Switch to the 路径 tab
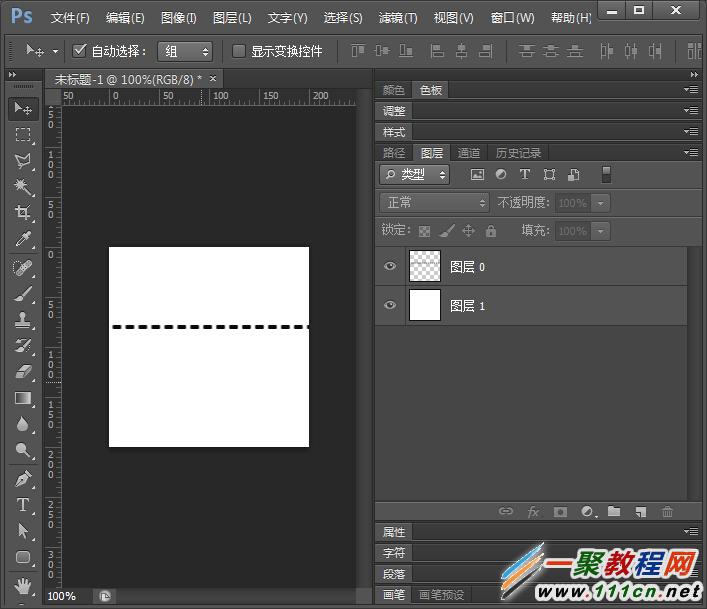This screenshot has width=707, height=609. tap(394, 153)
